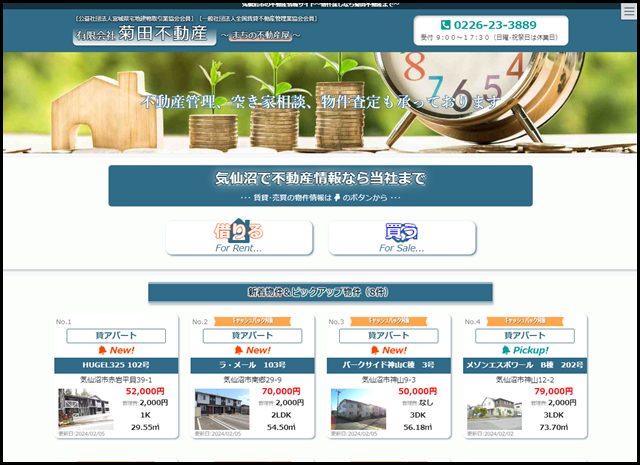Click the 貸アパート tag on card No.1
This screenshot has width=640, height=465.
[x=116, y=336]
